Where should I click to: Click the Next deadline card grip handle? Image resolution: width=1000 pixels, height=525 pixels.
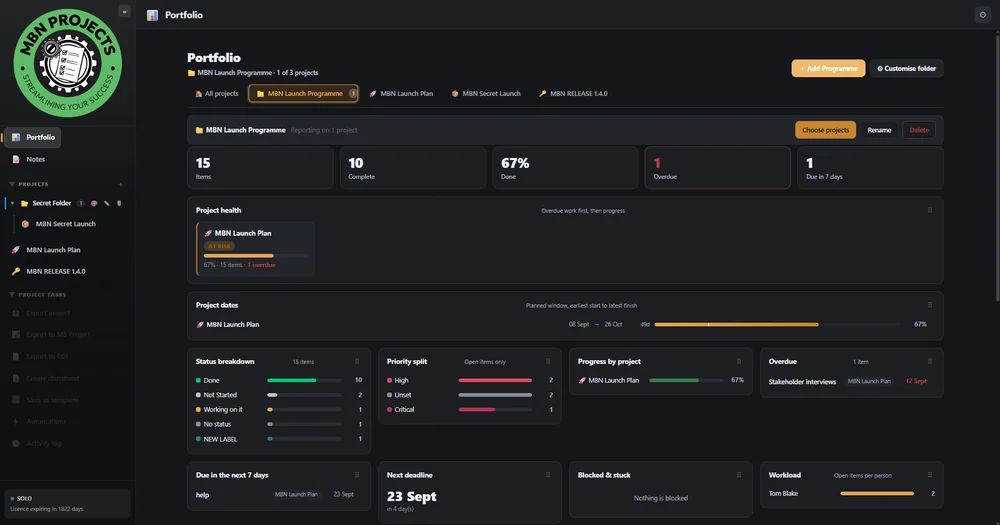pos(548,475)
